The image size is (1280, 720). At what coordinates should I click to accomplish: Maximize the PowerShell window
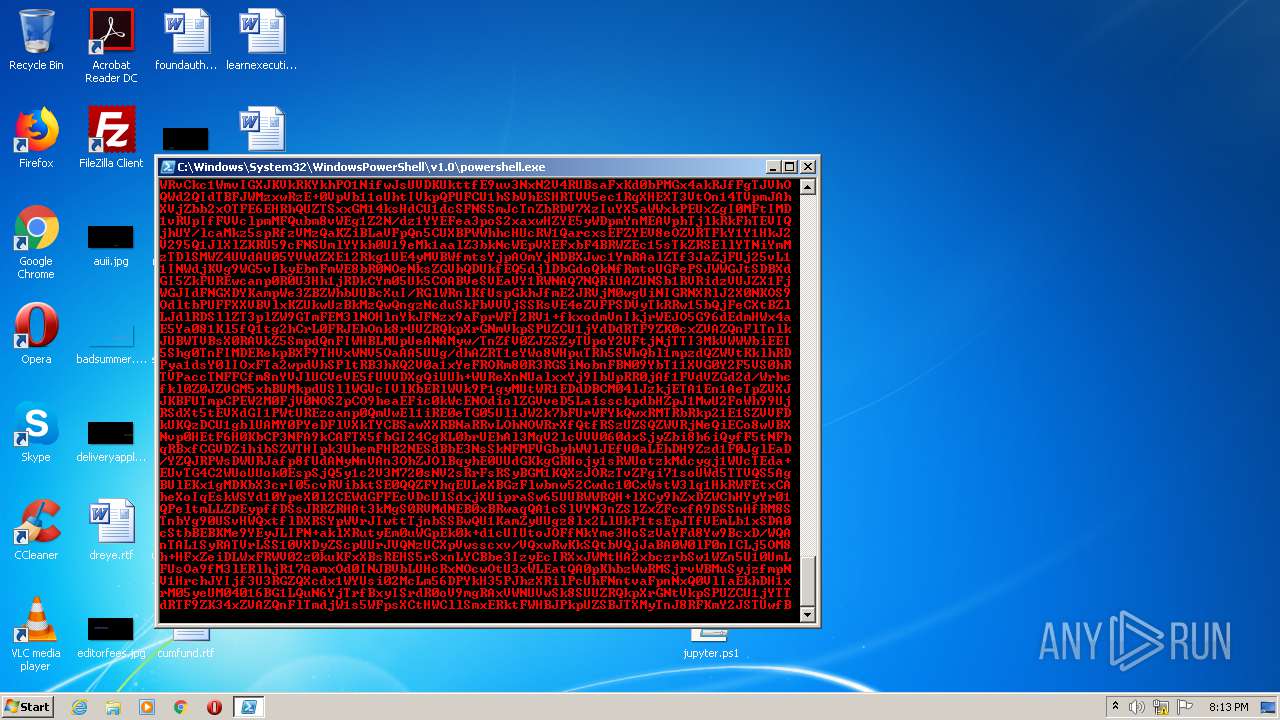(790, 167)
